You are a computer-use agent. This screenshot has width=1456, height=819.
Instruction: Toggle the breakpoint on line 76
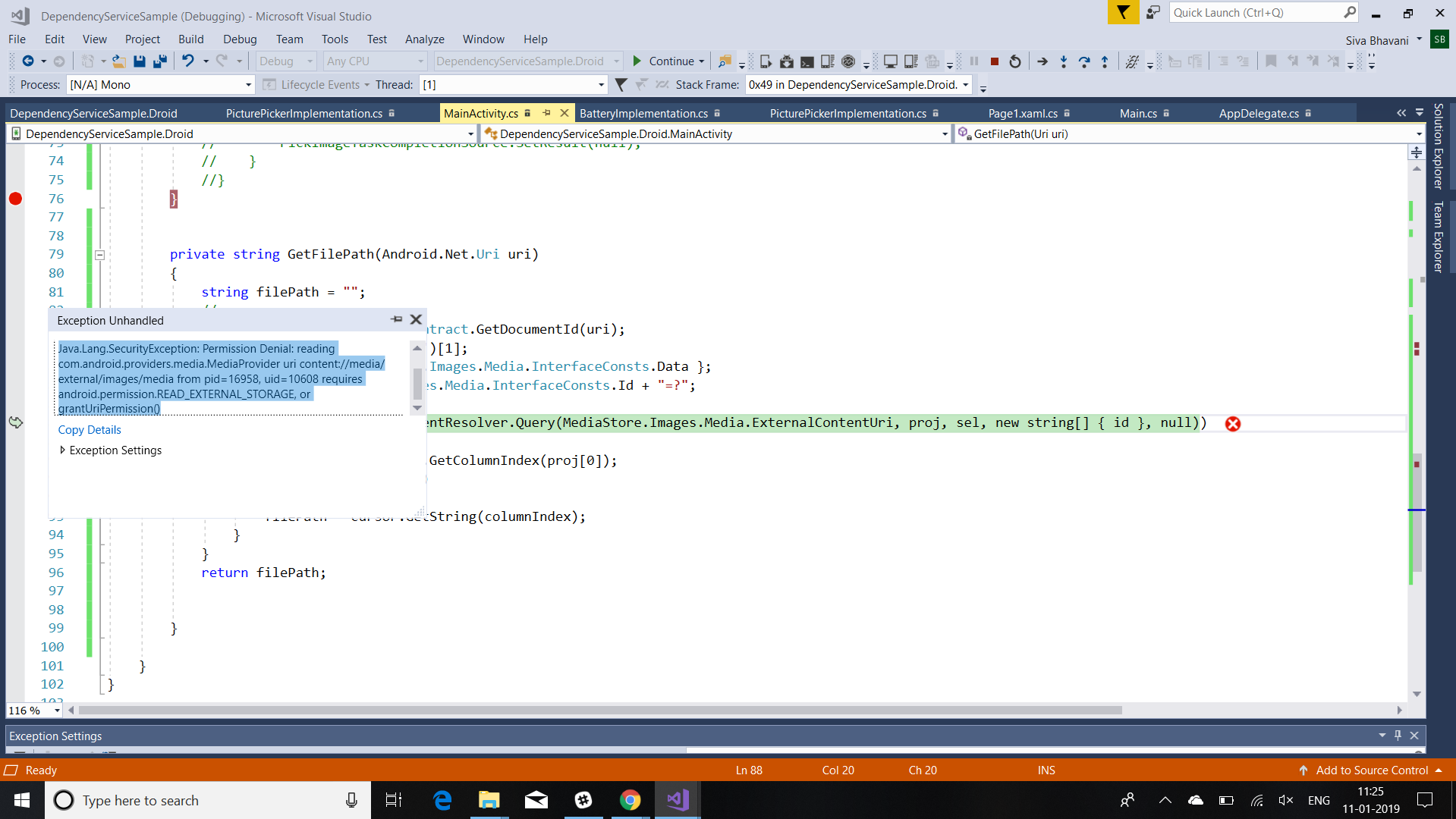click(15, 199)
